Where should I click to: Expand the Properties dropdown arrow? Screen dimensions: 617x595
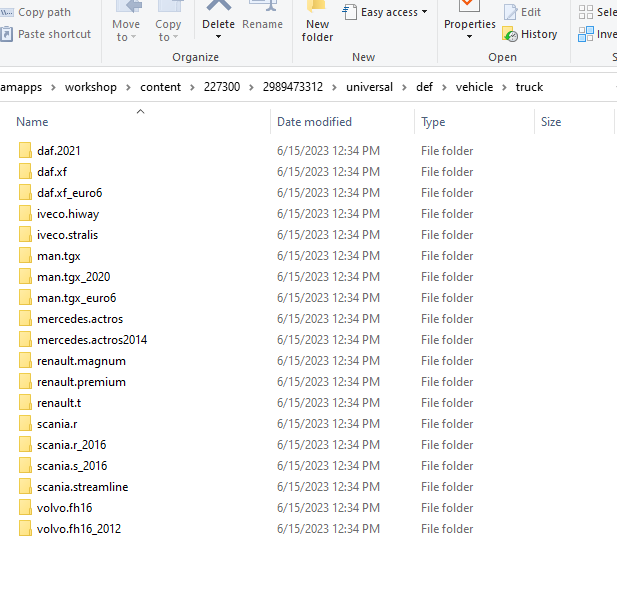tap(469, 37)
